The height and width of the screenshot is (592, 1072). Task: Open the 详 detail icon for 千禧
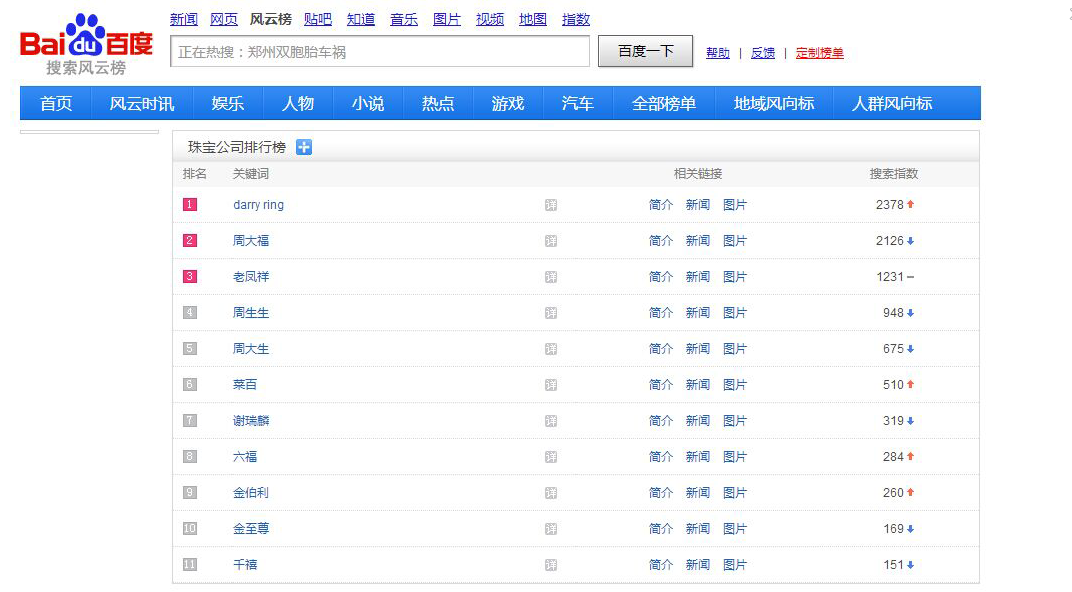coord(550,565)
